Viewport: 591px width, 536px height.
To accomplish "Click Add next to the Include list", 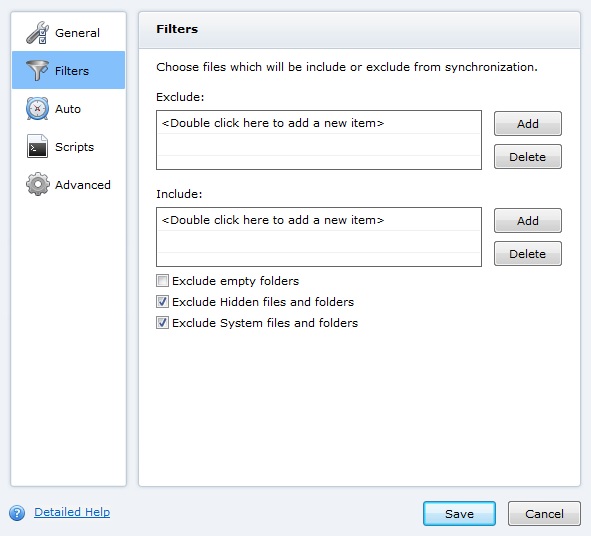I will click(528, 221).
